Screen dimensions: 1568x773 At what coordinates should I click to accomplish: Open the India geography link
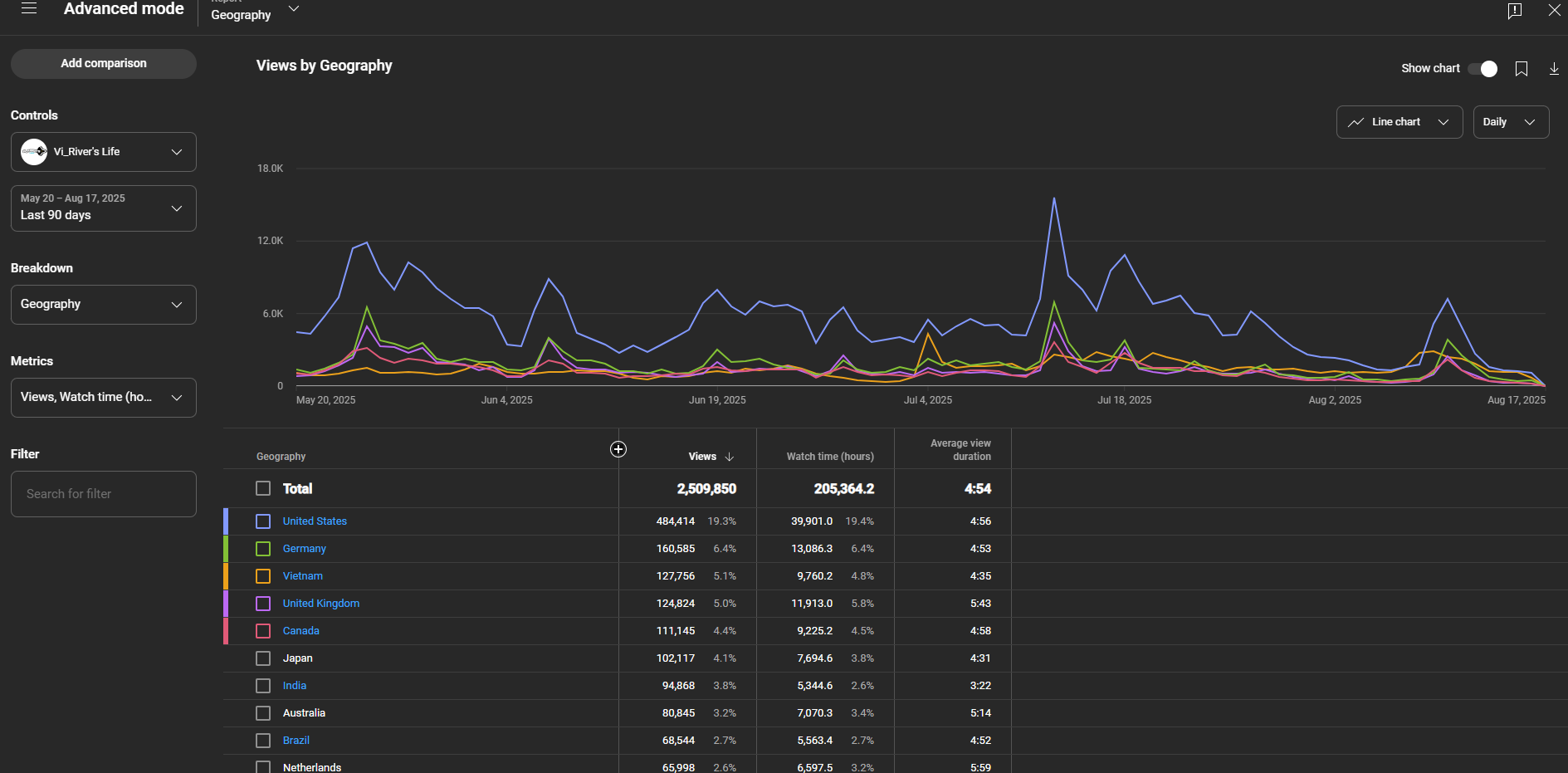(x=294, y=686)
